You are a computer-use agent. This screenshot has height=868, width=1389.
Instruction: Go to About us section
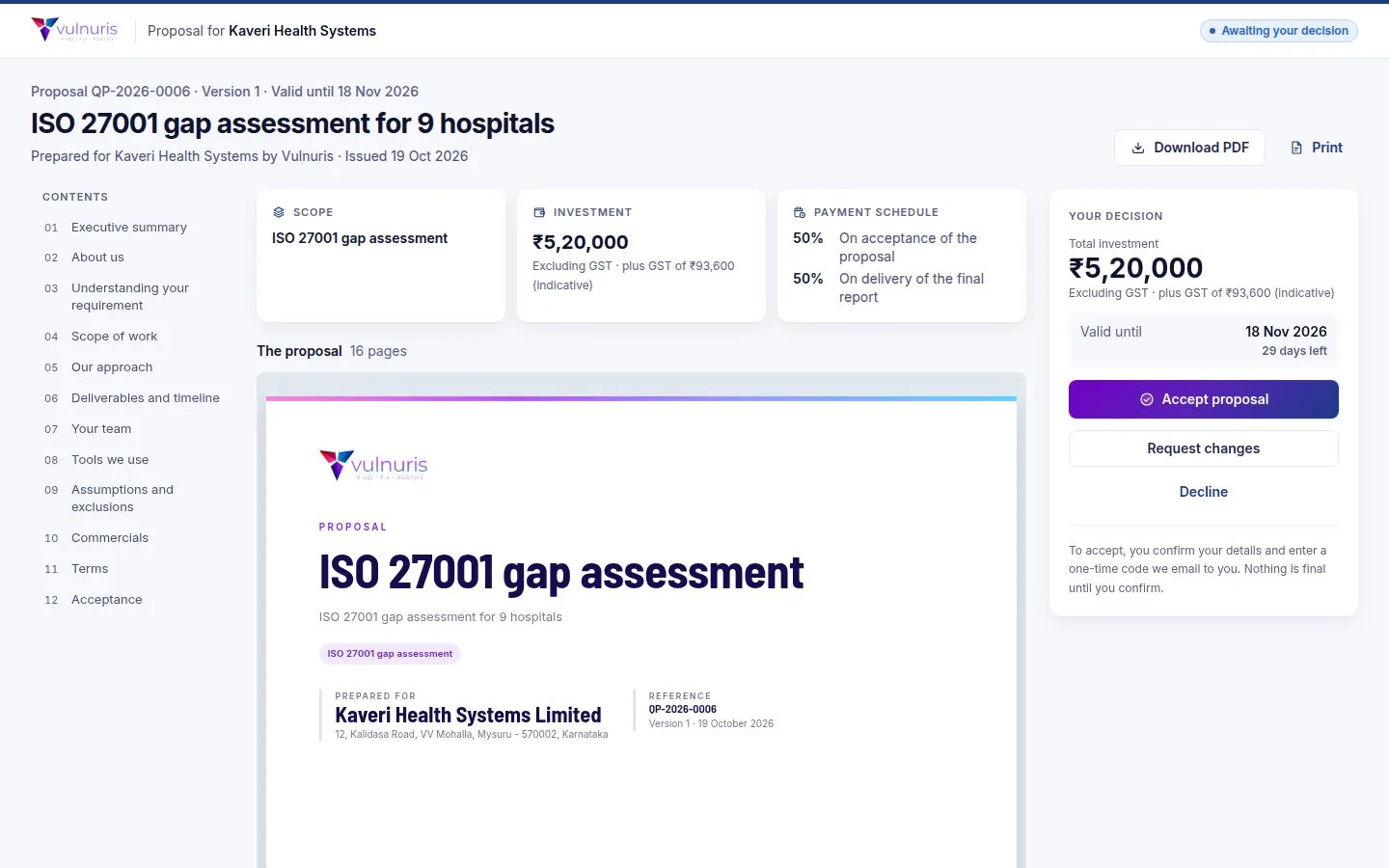[x=97, y=258]
